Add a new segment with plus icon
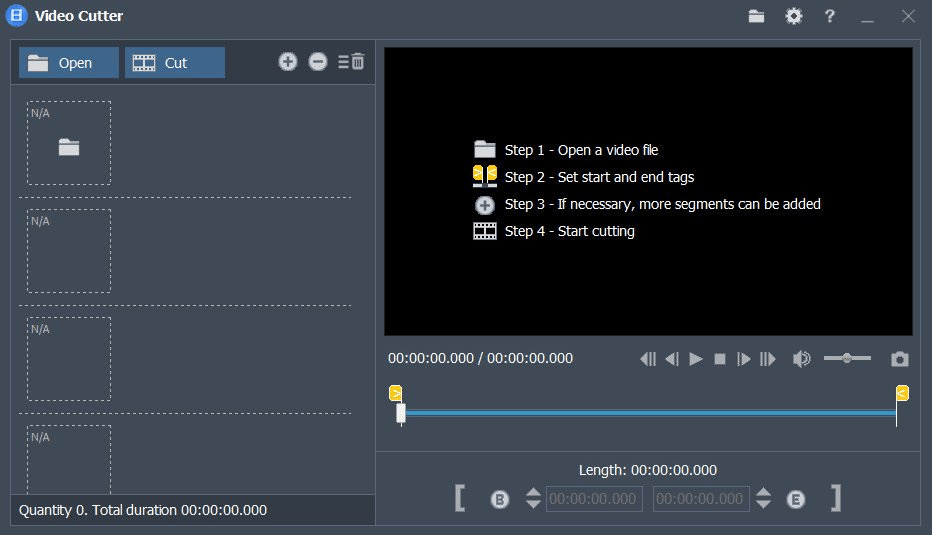The height and width of the screenshot is (535, 932). pos(288,62)
